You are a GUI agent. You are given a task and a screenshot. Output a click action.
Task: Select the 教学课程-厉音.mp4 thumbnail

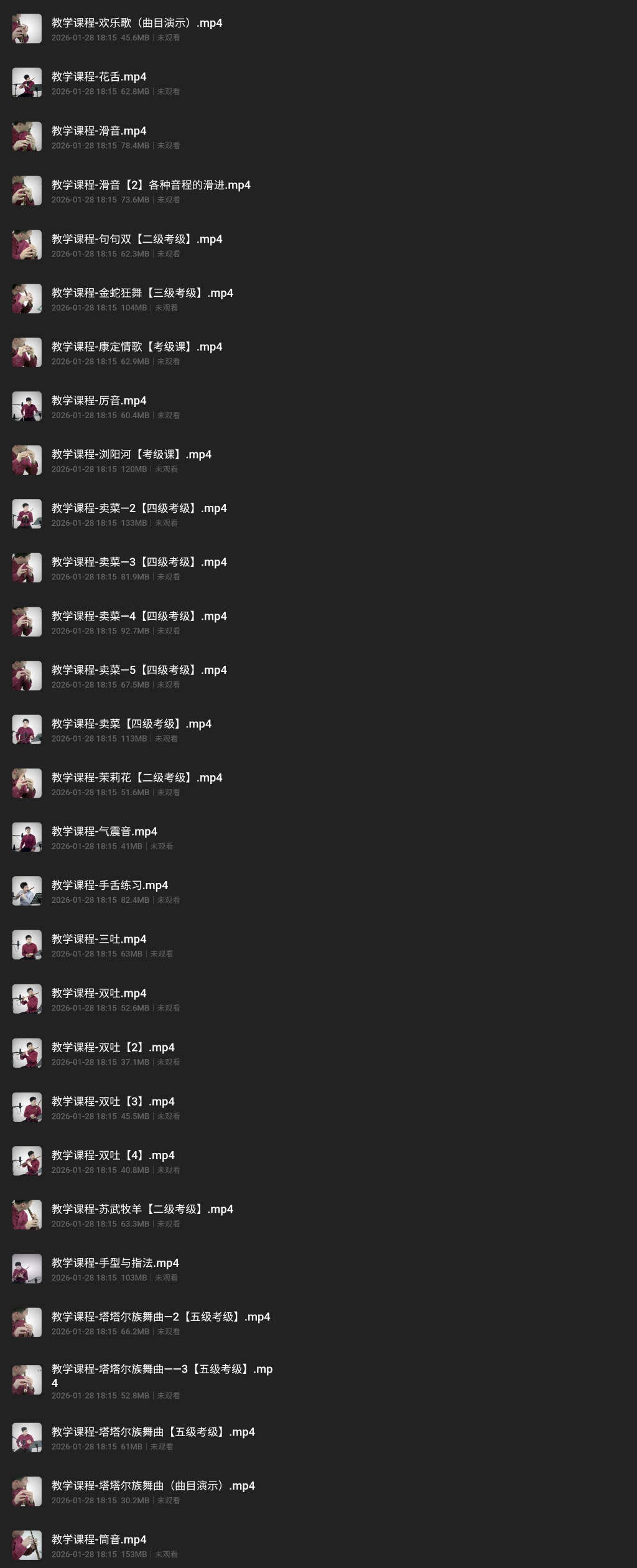coord(27,406)
